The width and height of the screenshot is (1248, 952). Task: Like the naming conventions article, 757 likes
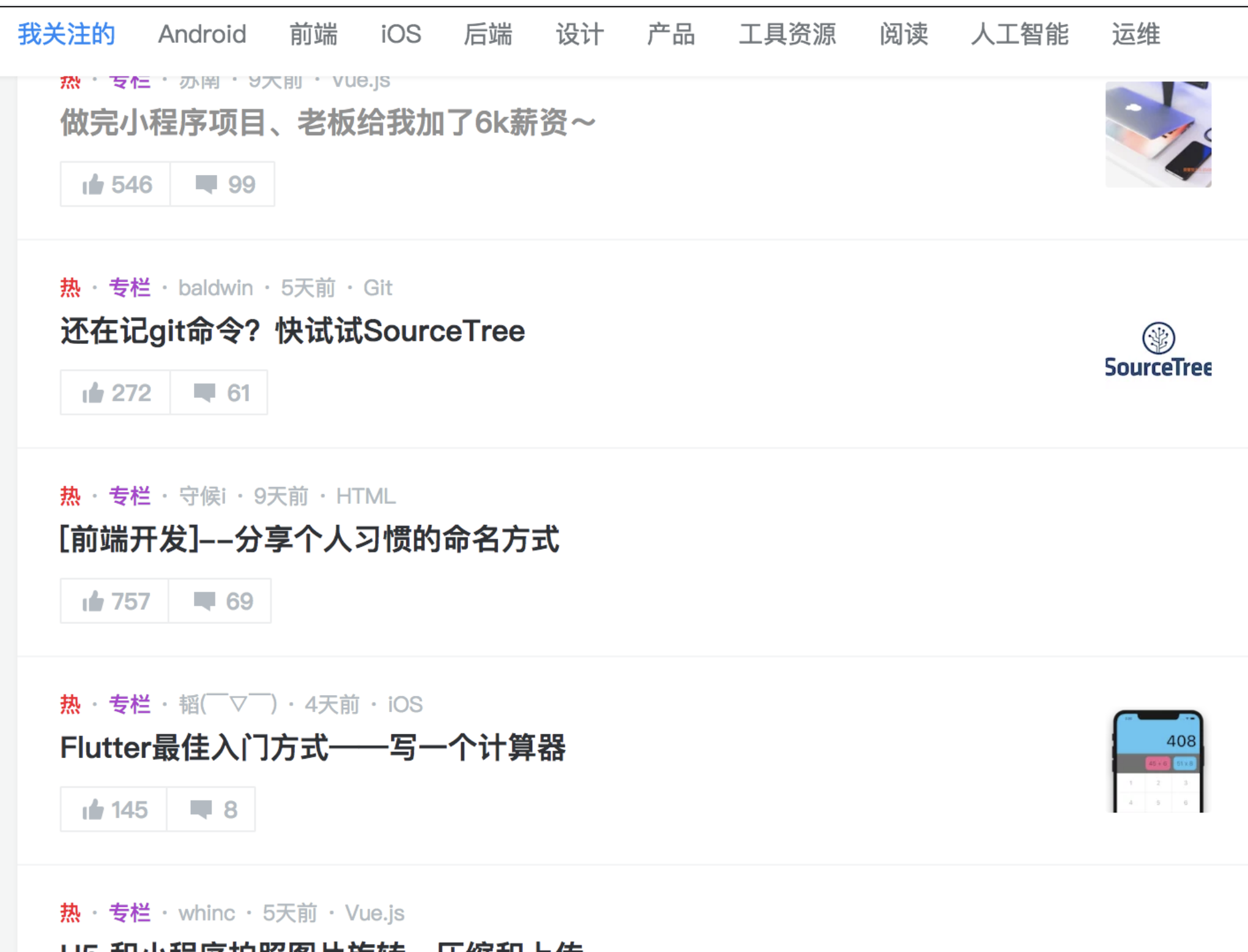[114, 601]
